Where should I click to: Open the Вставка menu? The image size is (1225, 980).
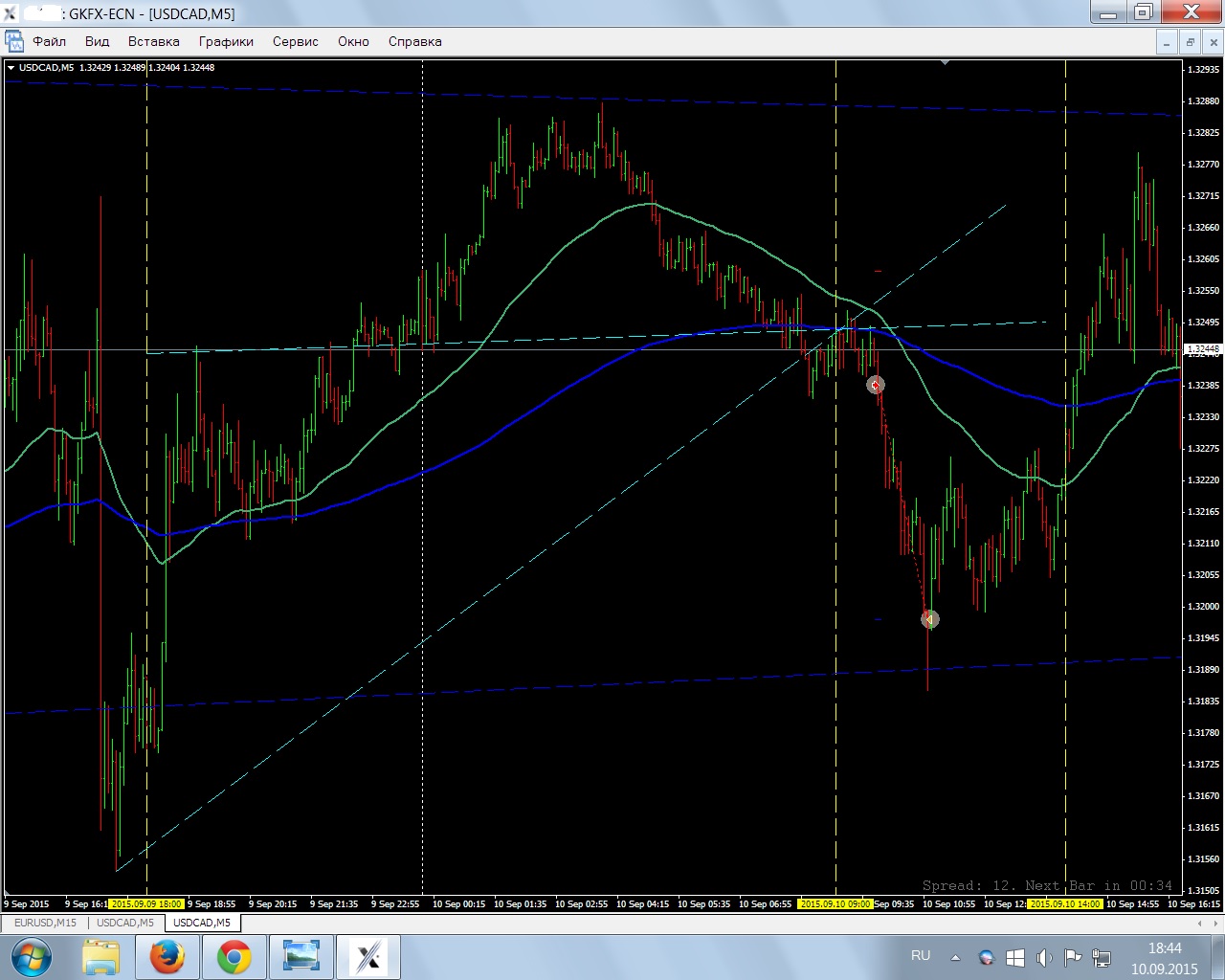(x=153, y=41)
